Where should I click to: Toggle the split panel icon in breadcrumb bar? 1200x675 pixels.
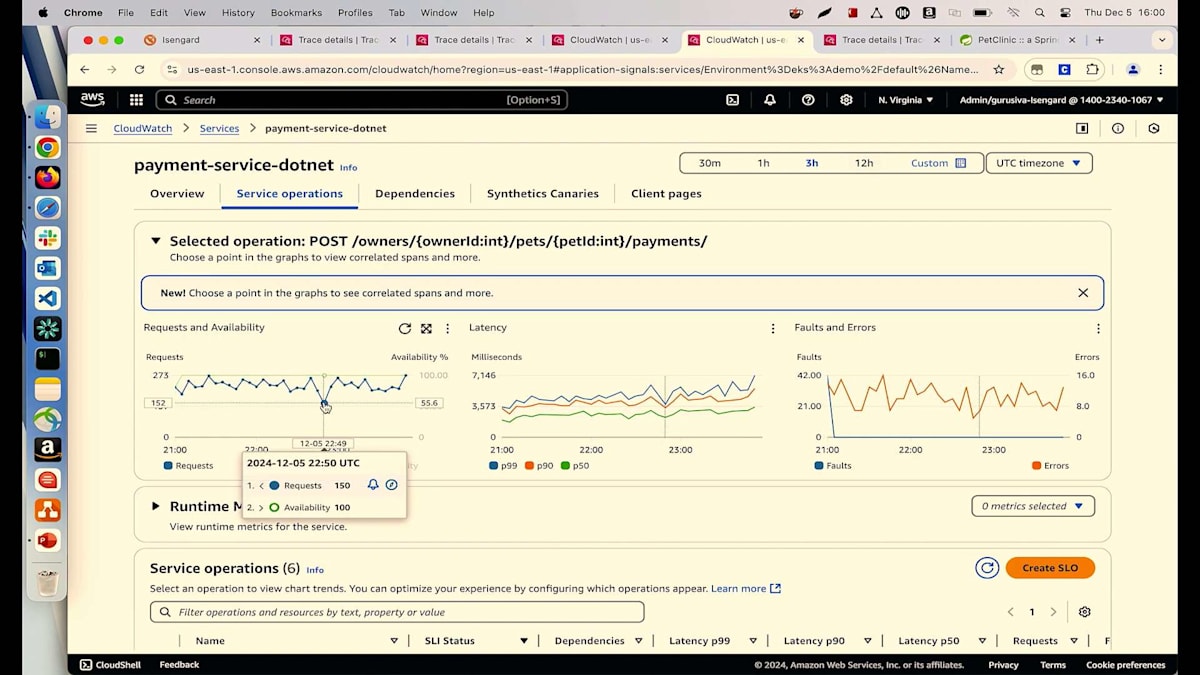[1082, 128]
